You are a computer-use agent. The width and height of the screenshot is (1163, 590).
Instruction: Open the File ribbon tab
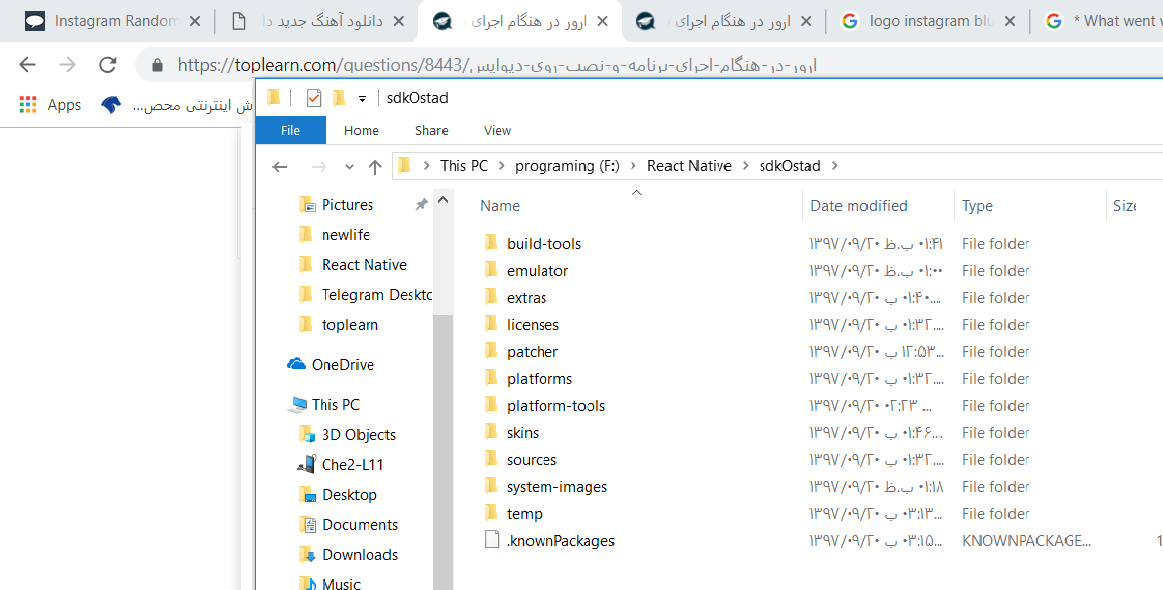[x=290, y=130]
